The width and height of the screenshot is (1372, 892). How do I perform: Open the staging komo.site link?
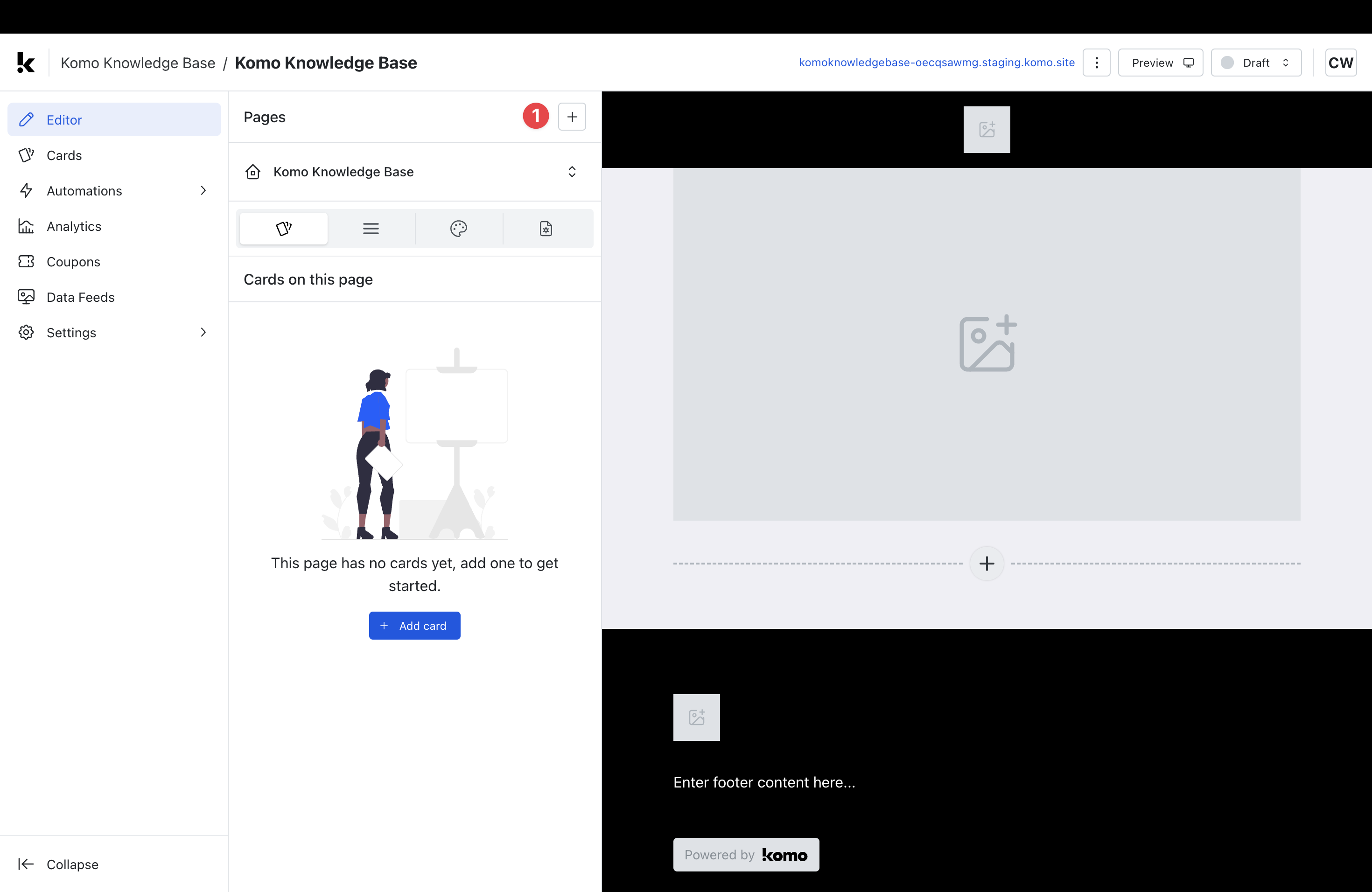click(936, 62)
